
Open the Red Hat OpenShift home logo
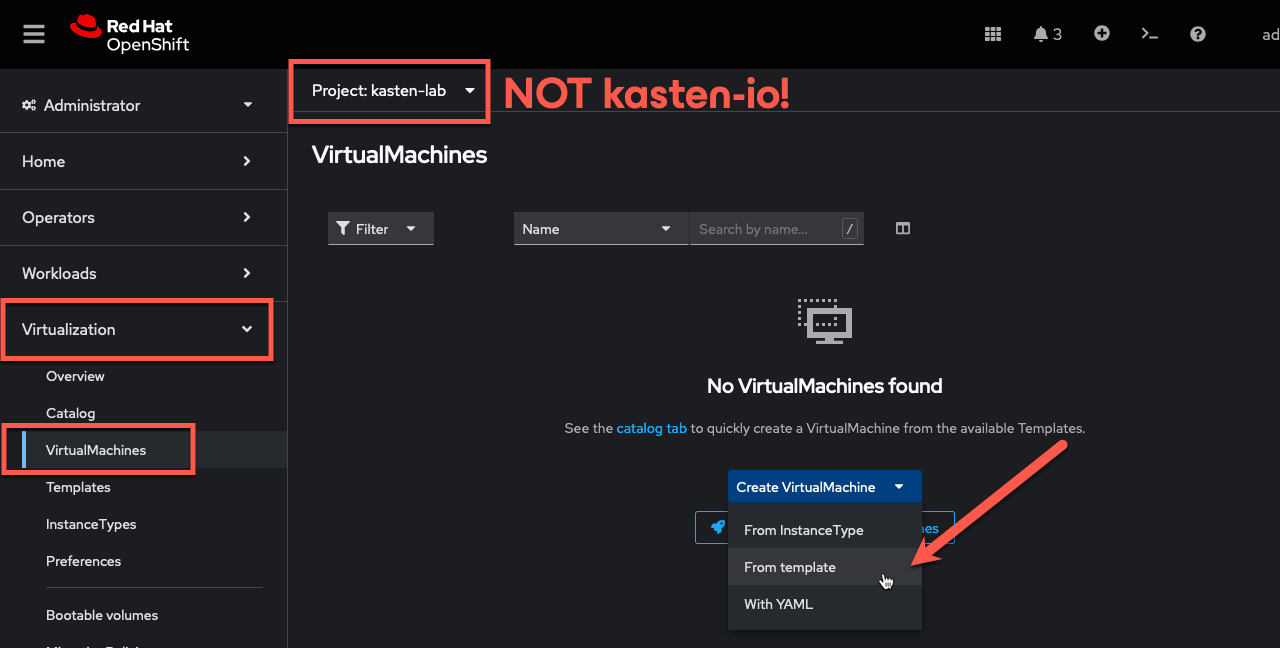(x=129, y=34)
